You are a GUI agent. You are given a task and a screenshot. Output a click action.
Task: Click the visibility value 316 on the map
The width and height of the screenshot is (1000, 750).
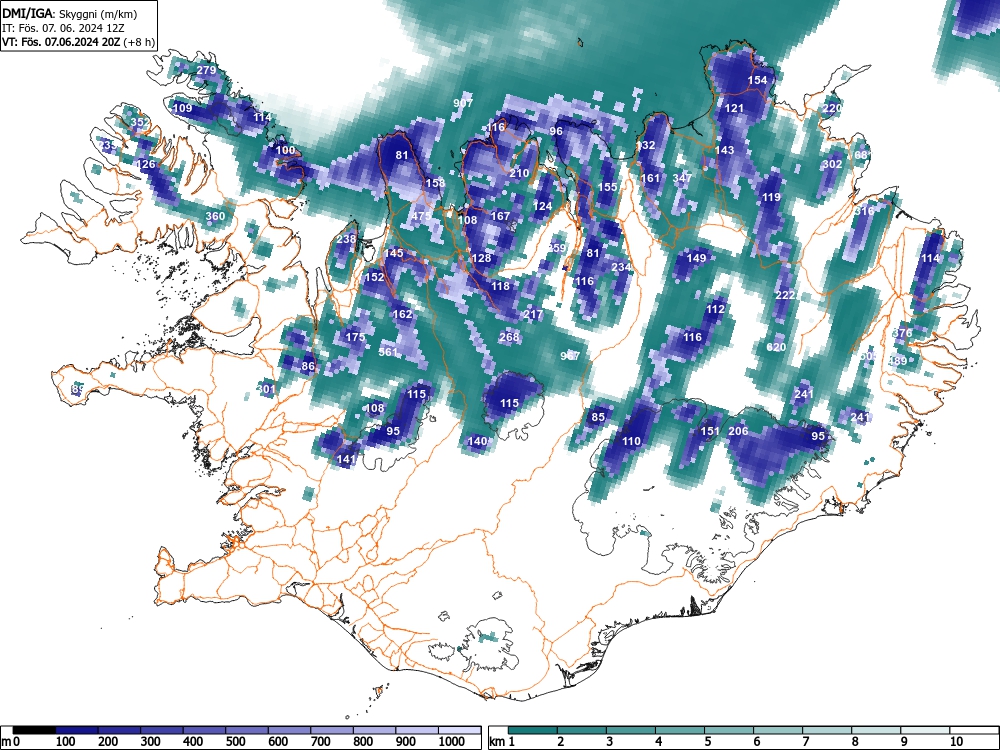(864, 211)
